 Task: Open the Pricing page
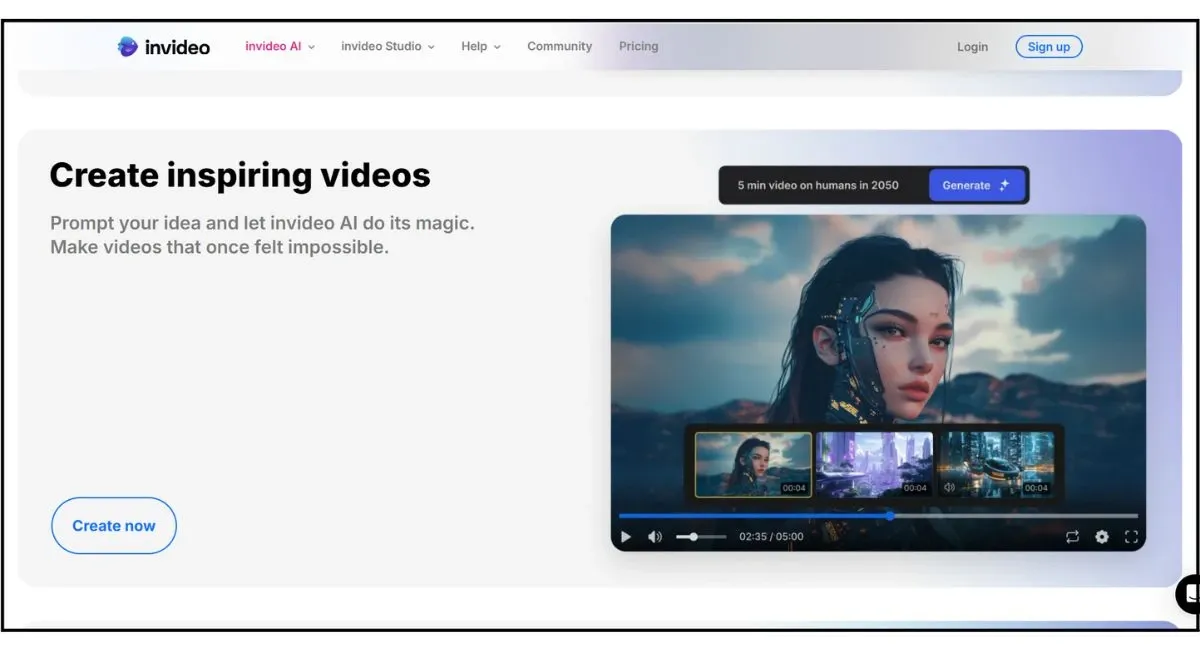[x=638, y=46]
